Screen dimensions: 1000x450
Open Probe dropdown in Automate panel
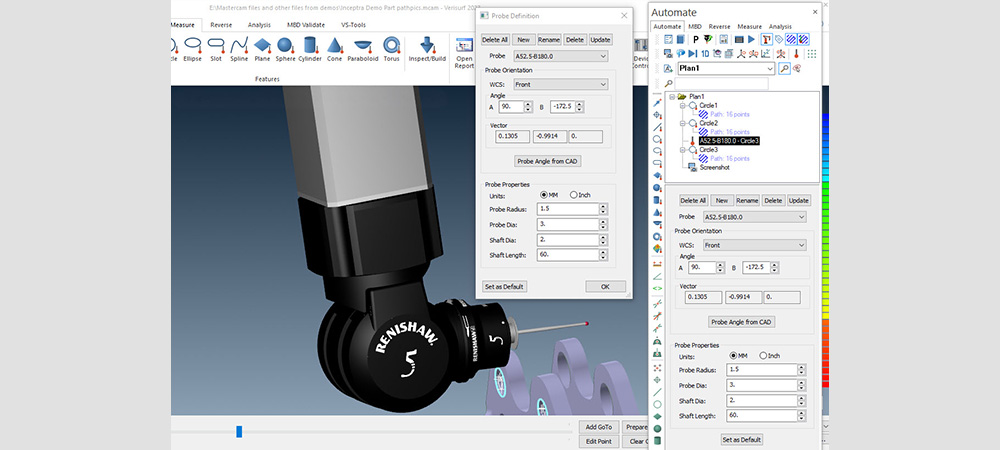click(754, 217)
